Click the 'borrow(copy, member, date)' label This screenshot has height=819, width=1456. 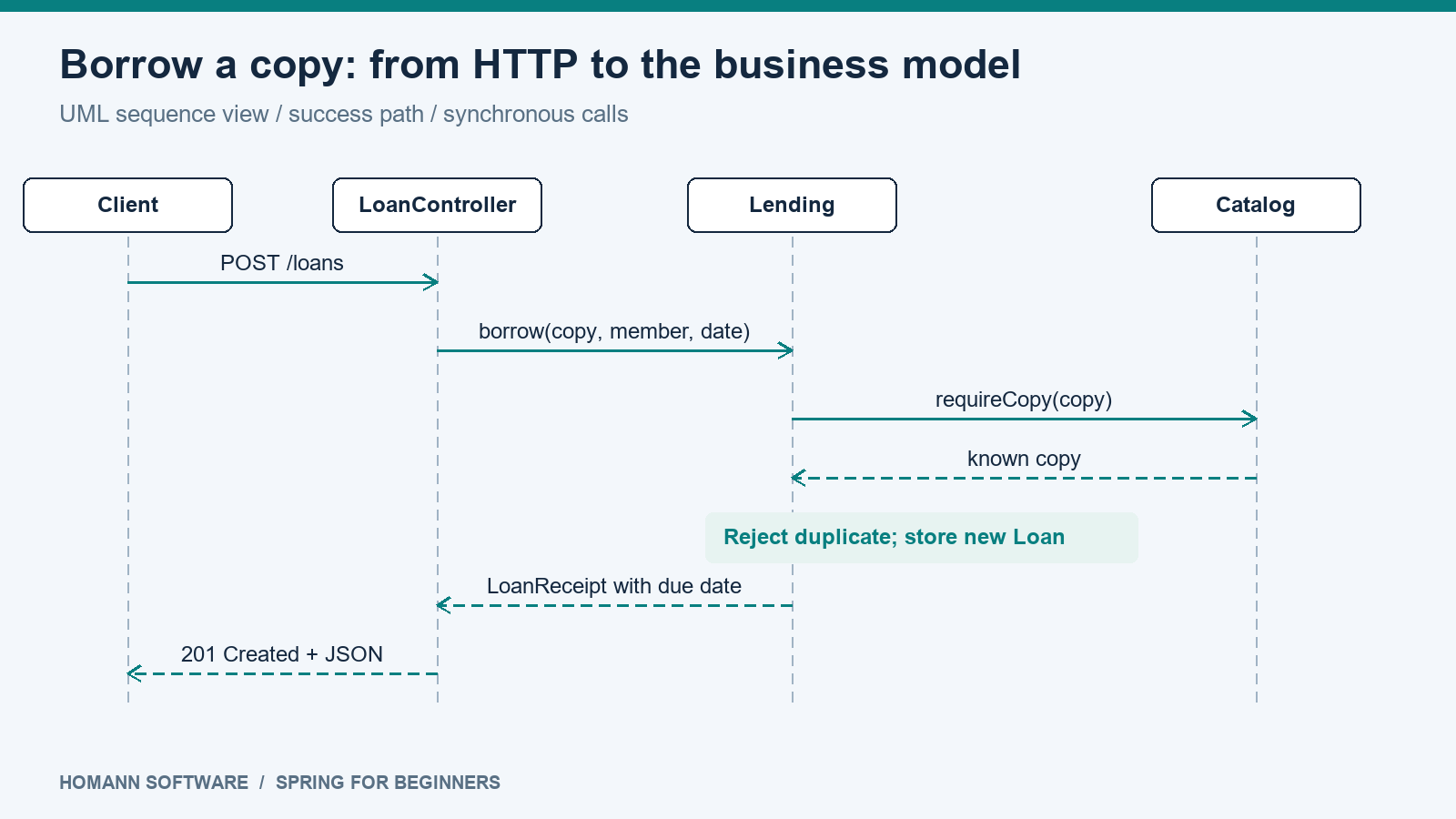click(614, 331)
